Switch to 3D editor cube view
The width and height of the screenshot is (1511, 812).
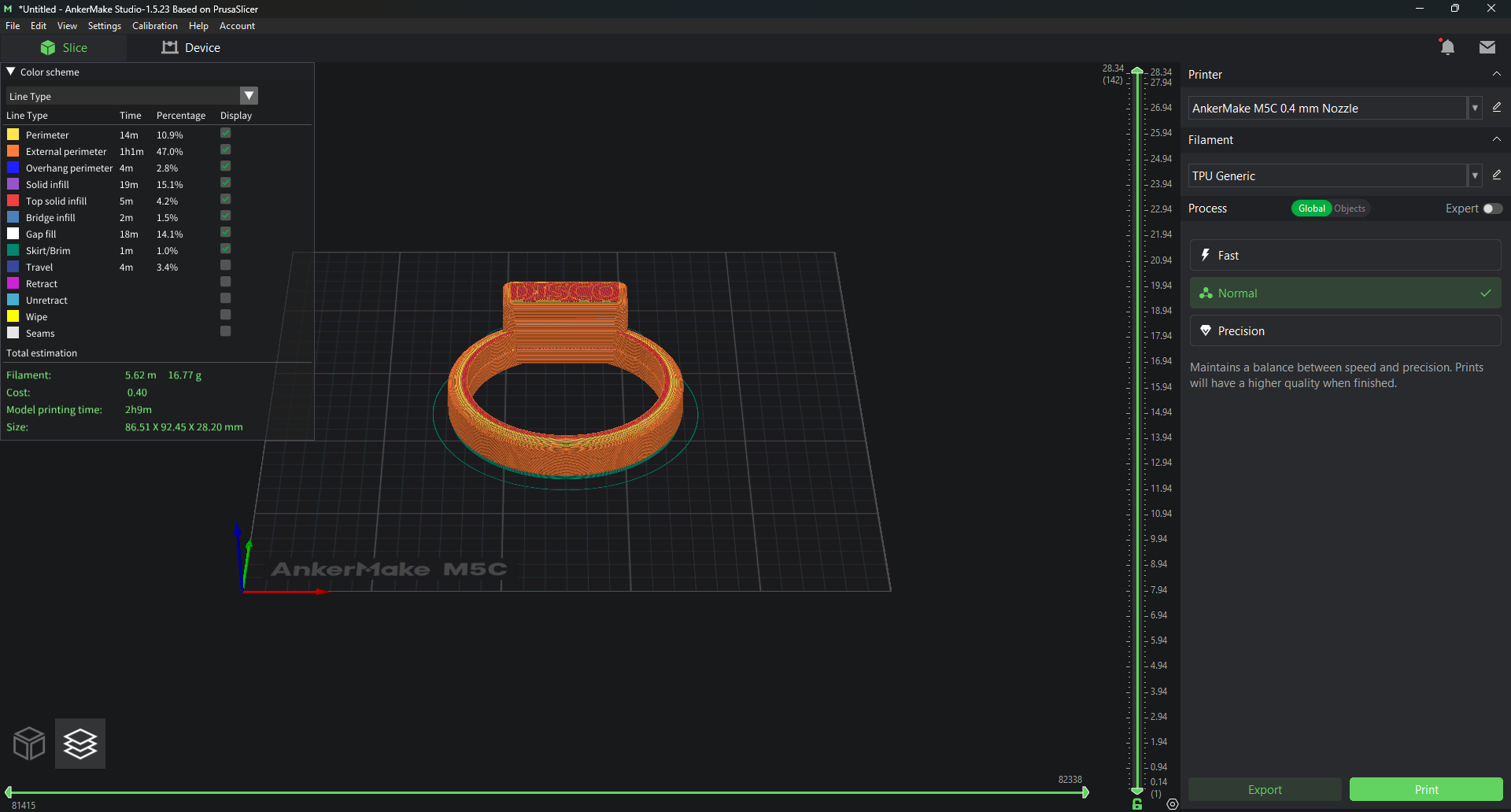coord(29,744)
